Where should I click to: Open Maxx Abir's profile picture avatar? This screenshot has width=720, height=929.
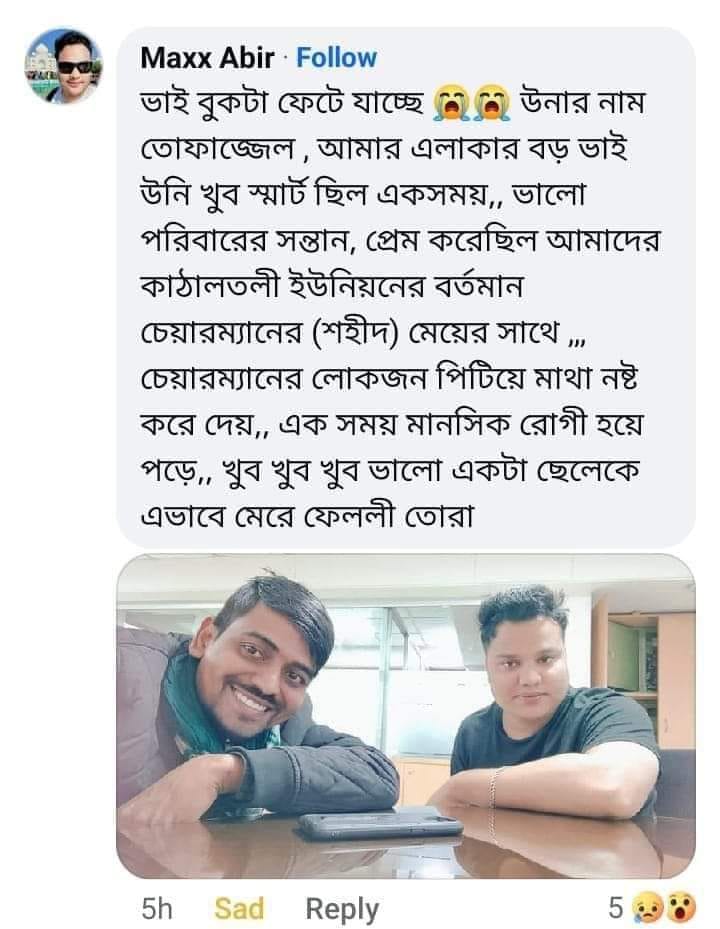[63, 66]
